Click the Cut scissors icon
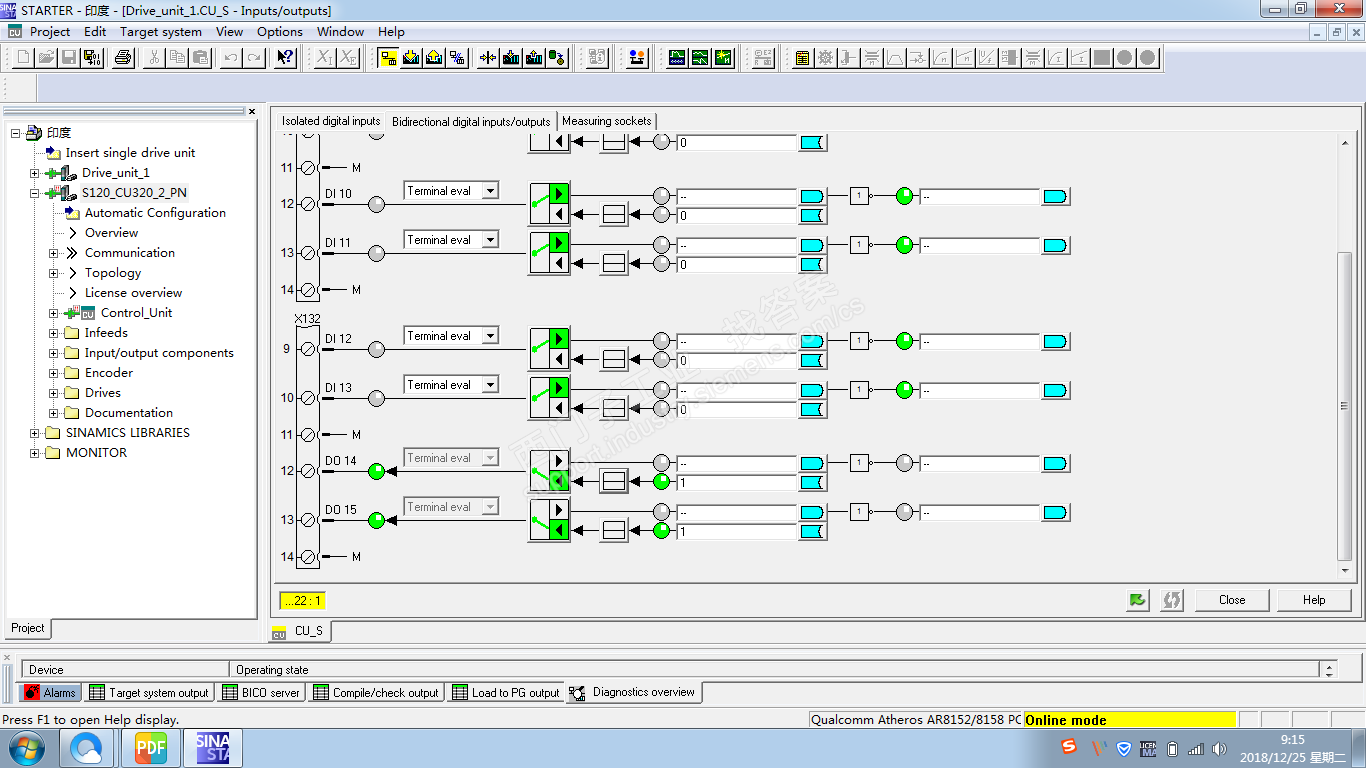 [154, 58]
